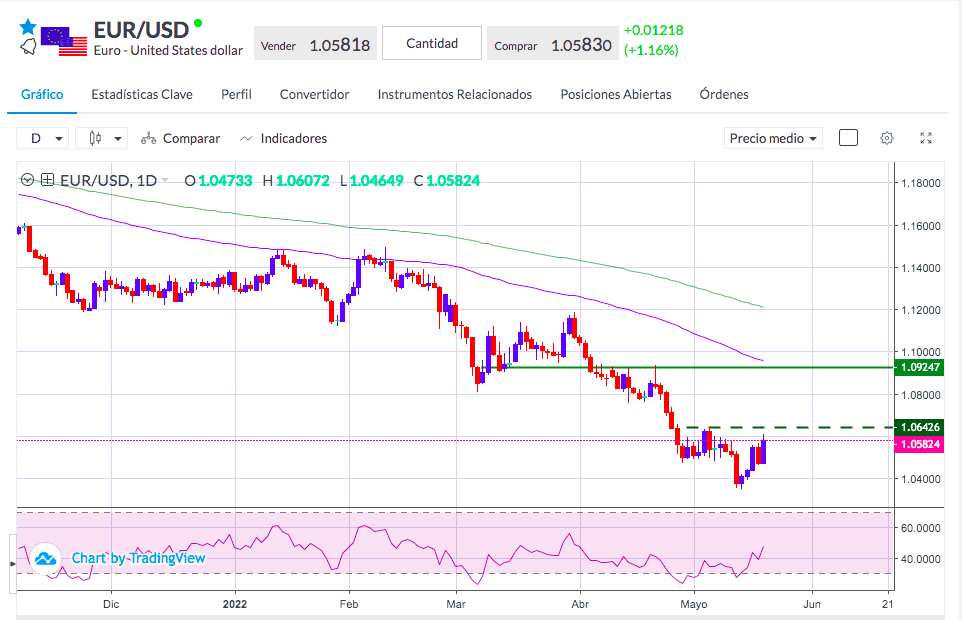Click the Mar date label
Image resolution: width=962 pixels, height=620 pixels.
456,604
